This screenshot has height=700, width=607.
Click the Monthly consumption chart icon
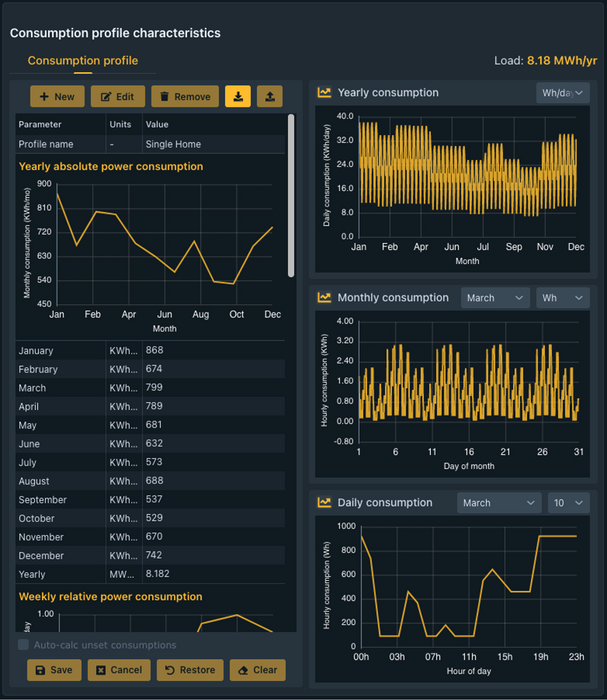pos(324,298)
